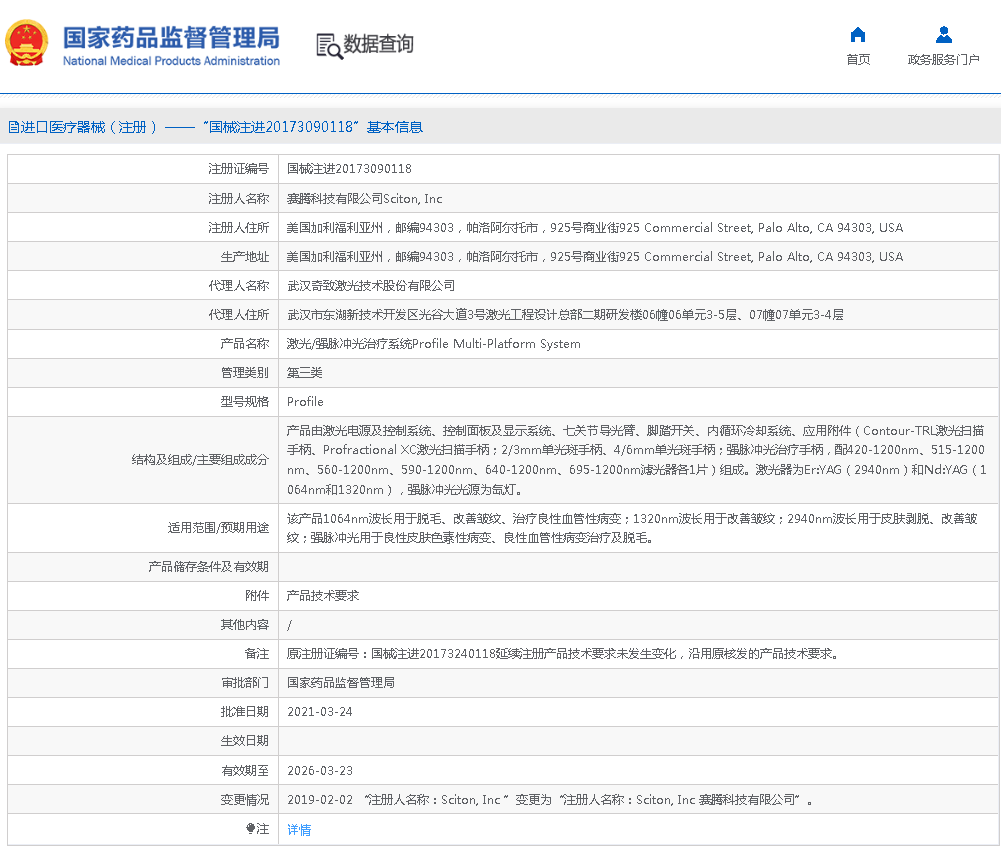Click the 数据查询 heading text
Image resolution: width=1001 pixels, height=847 pixels.
click(378, 45)
